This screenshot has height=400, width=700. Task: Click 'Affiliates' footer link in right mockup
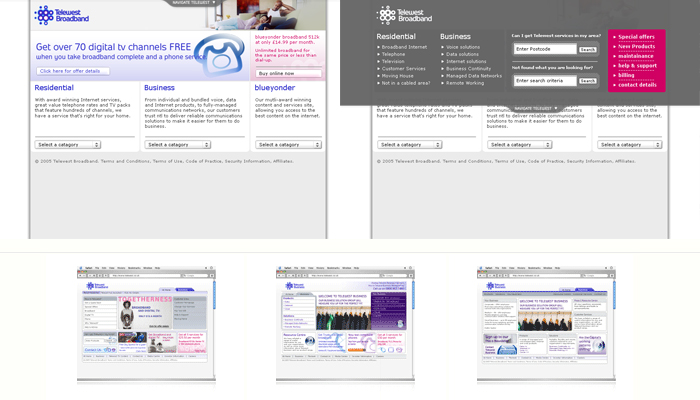tap(625, 161)
